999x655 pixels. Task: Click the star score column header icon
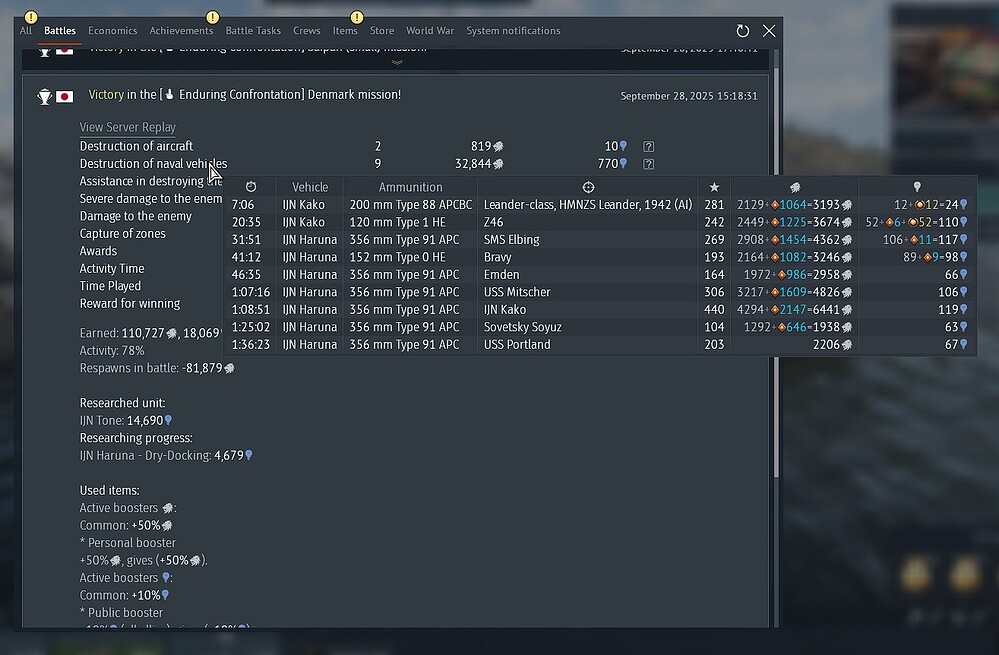coord(714,187)
